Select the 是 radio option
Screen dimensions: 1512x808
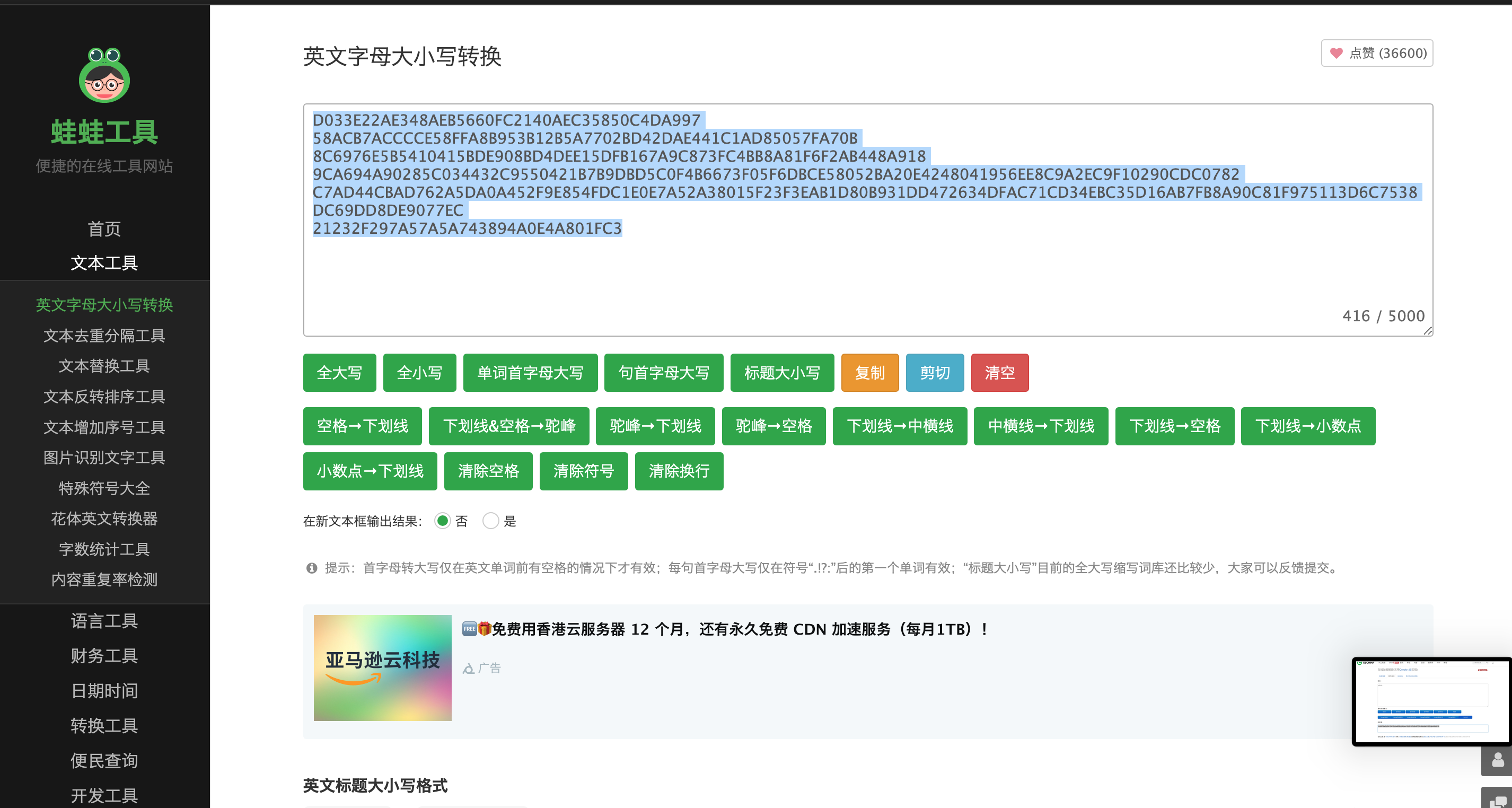(x=491, y=521)
